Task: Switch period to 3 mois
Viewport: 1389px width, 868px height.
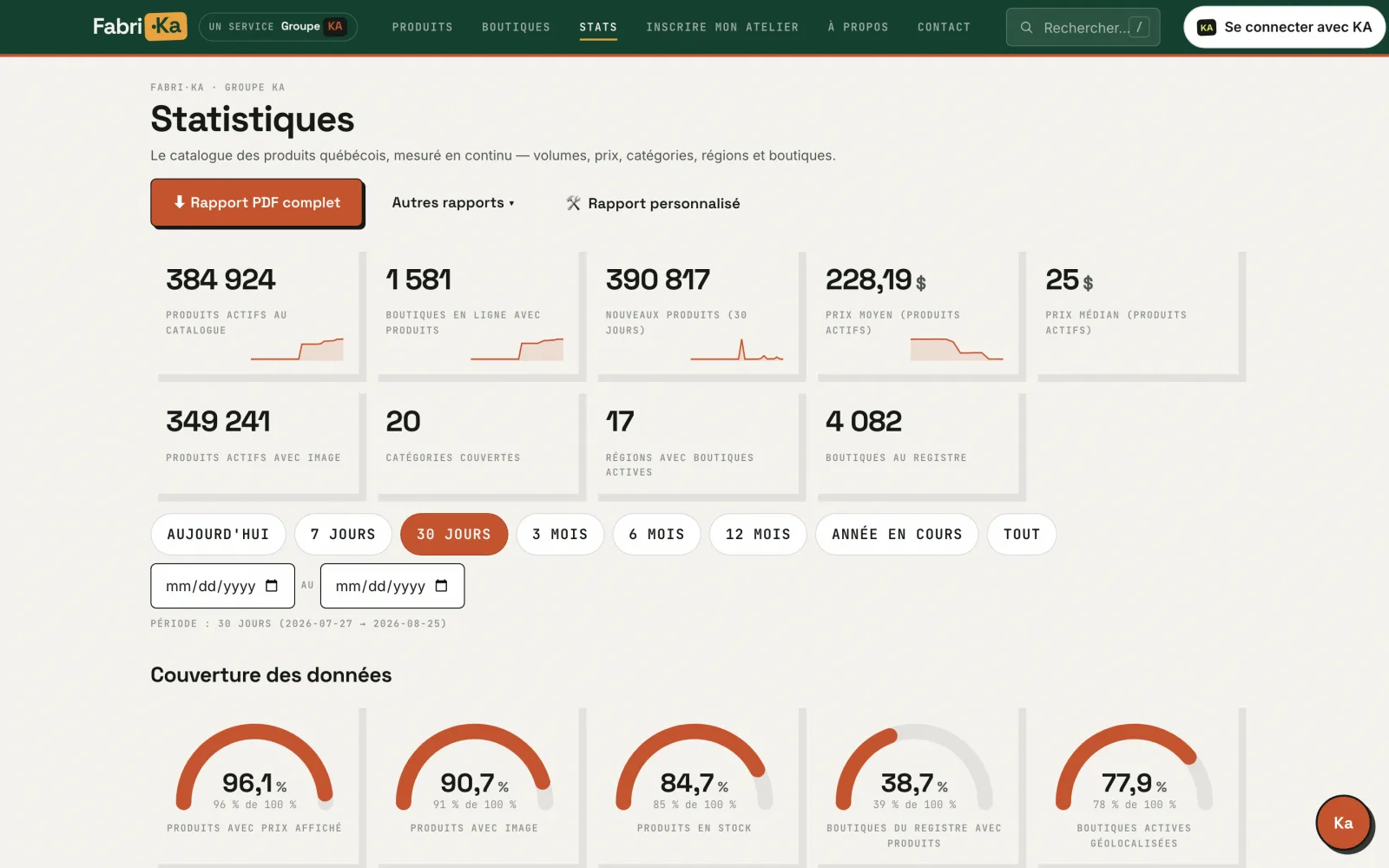Action: tap(560, 534)
